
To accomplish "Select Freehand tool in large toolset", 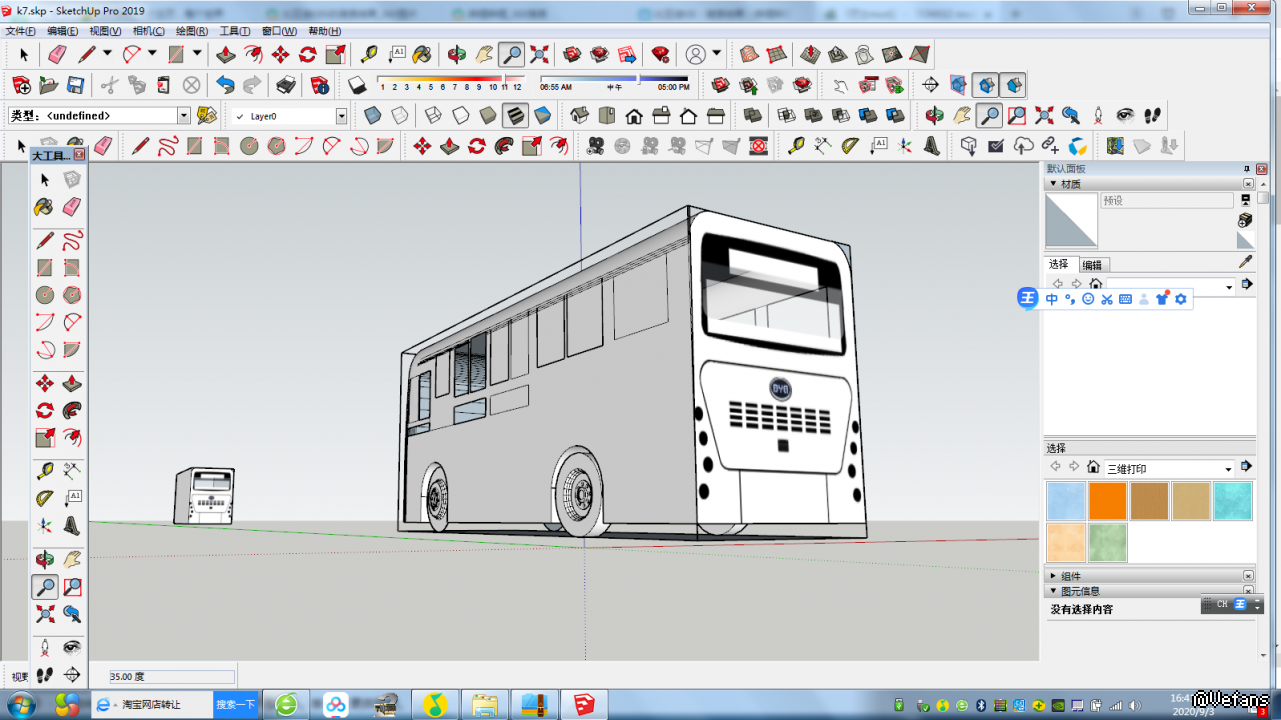I will coord(72,241).
